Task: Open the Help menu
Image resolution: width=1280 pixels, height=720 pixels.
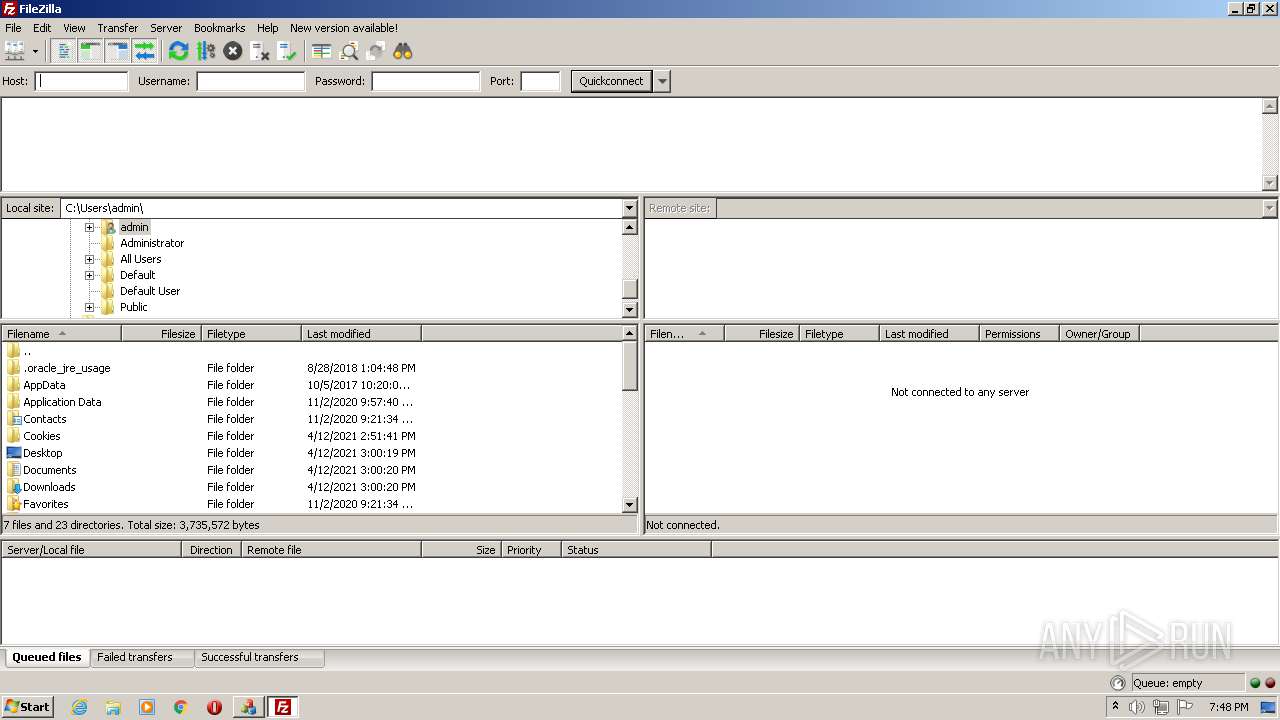Action: (267, 28)
